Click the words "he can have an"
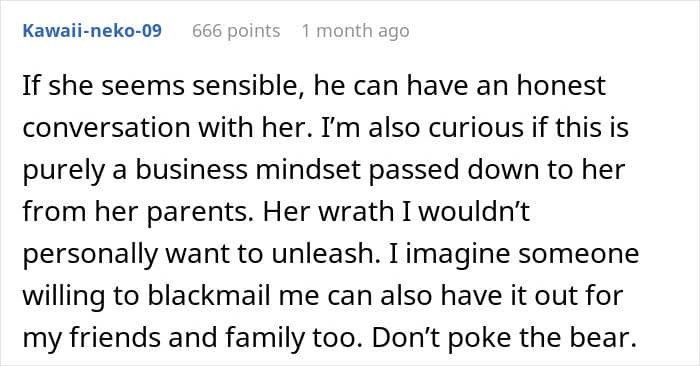Viewport: 700px width, 366px height. coord(411,85)
